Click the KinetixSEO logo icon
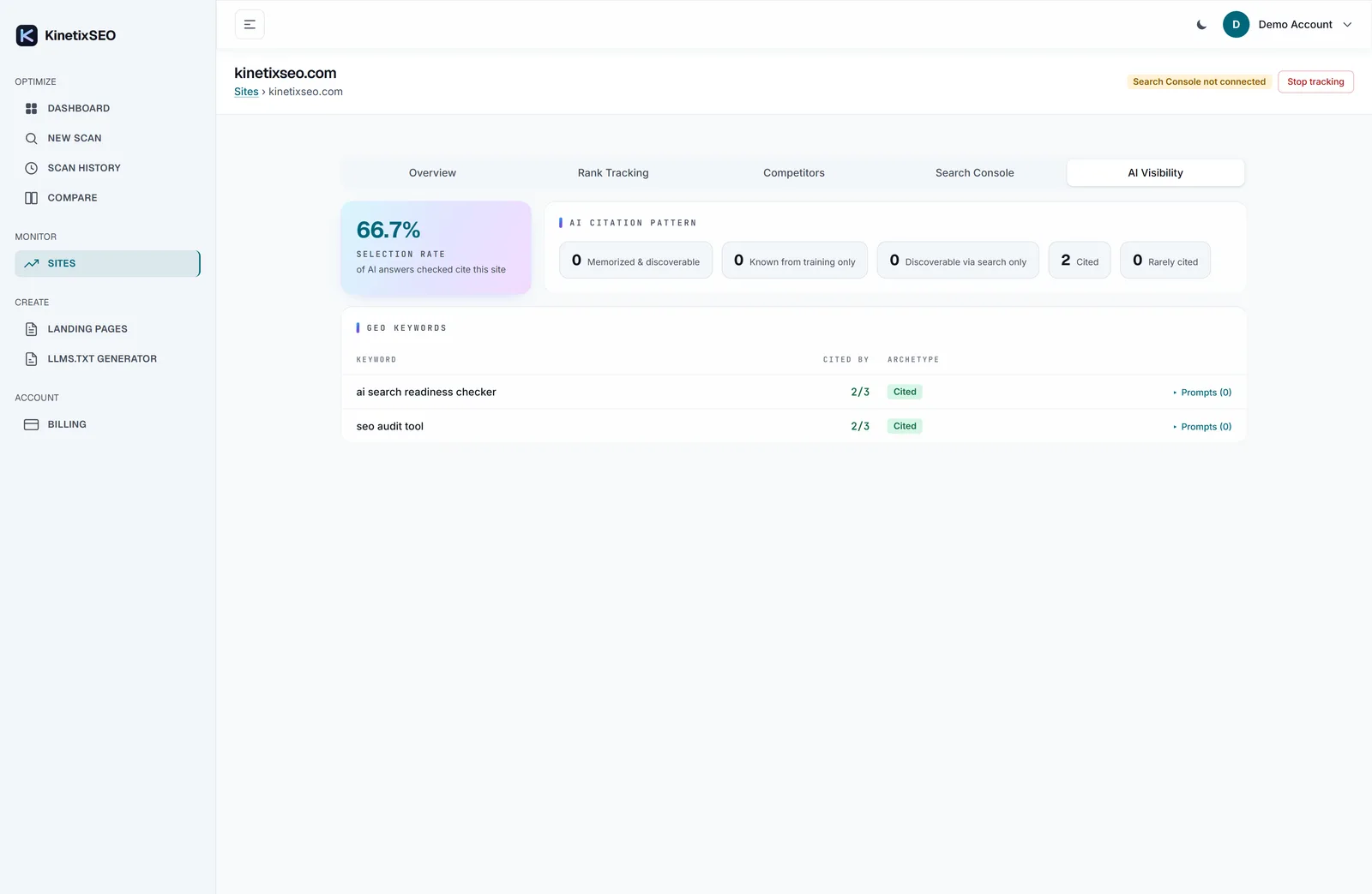 27,35
